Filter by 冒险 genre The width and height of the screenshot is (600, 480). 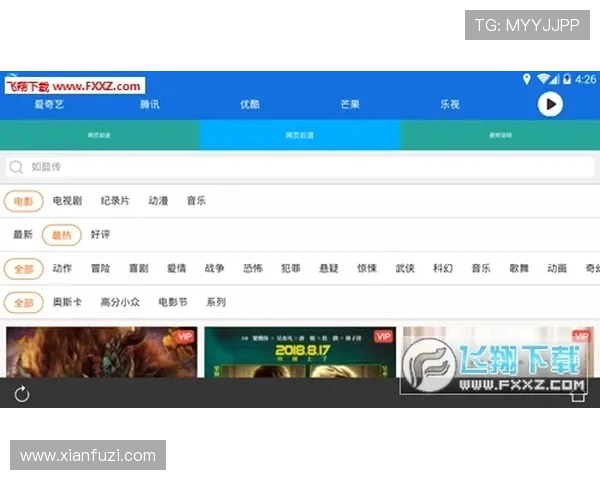click(101, 268)
